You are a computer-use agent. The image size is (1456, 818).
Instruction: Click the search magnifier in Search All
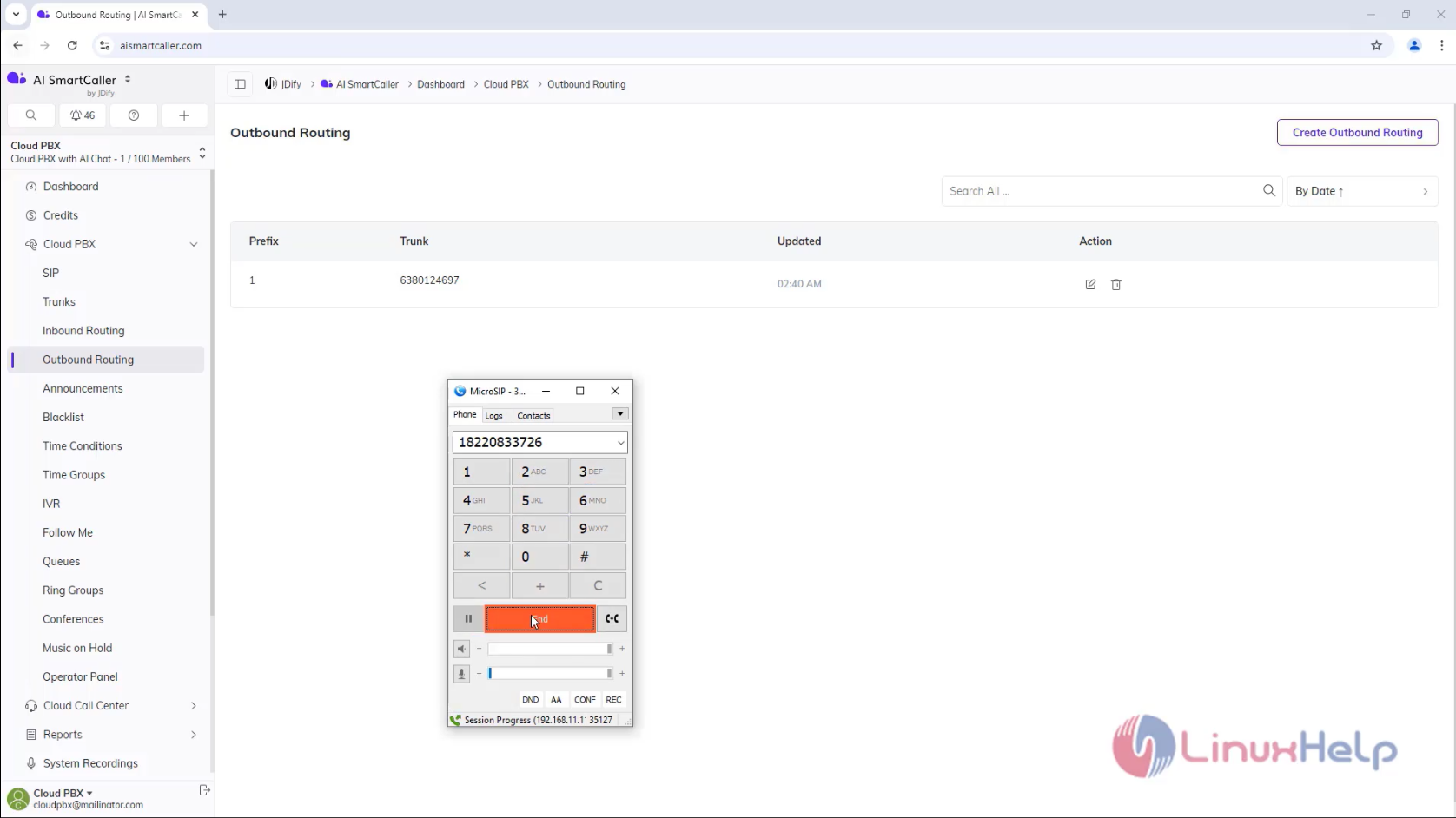click(x=1269, y=191)
